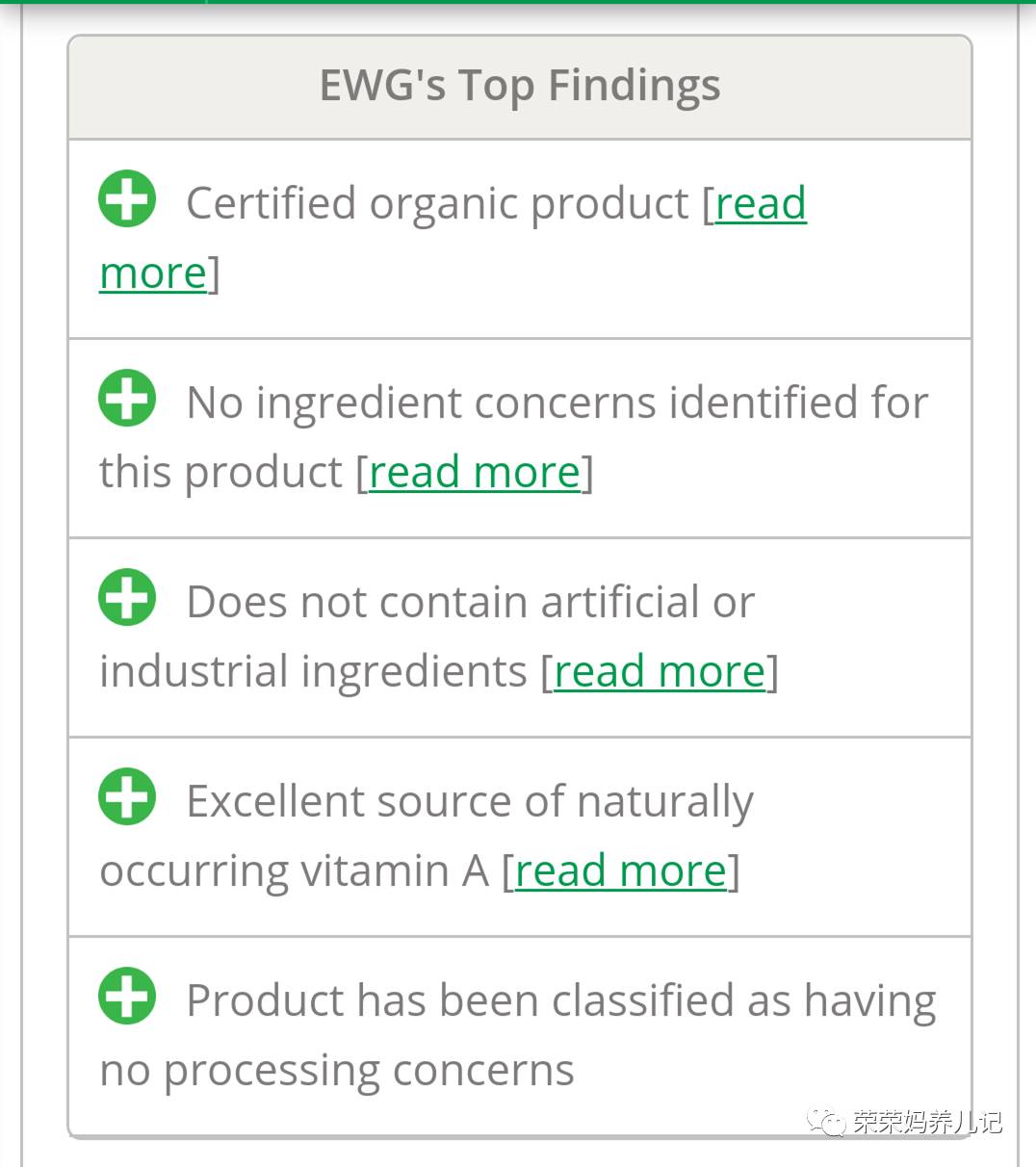This screenshot has width=1036, height=1167.
Task: Click read more link after occurring vitamin A
Action: [x=620, y=871]
